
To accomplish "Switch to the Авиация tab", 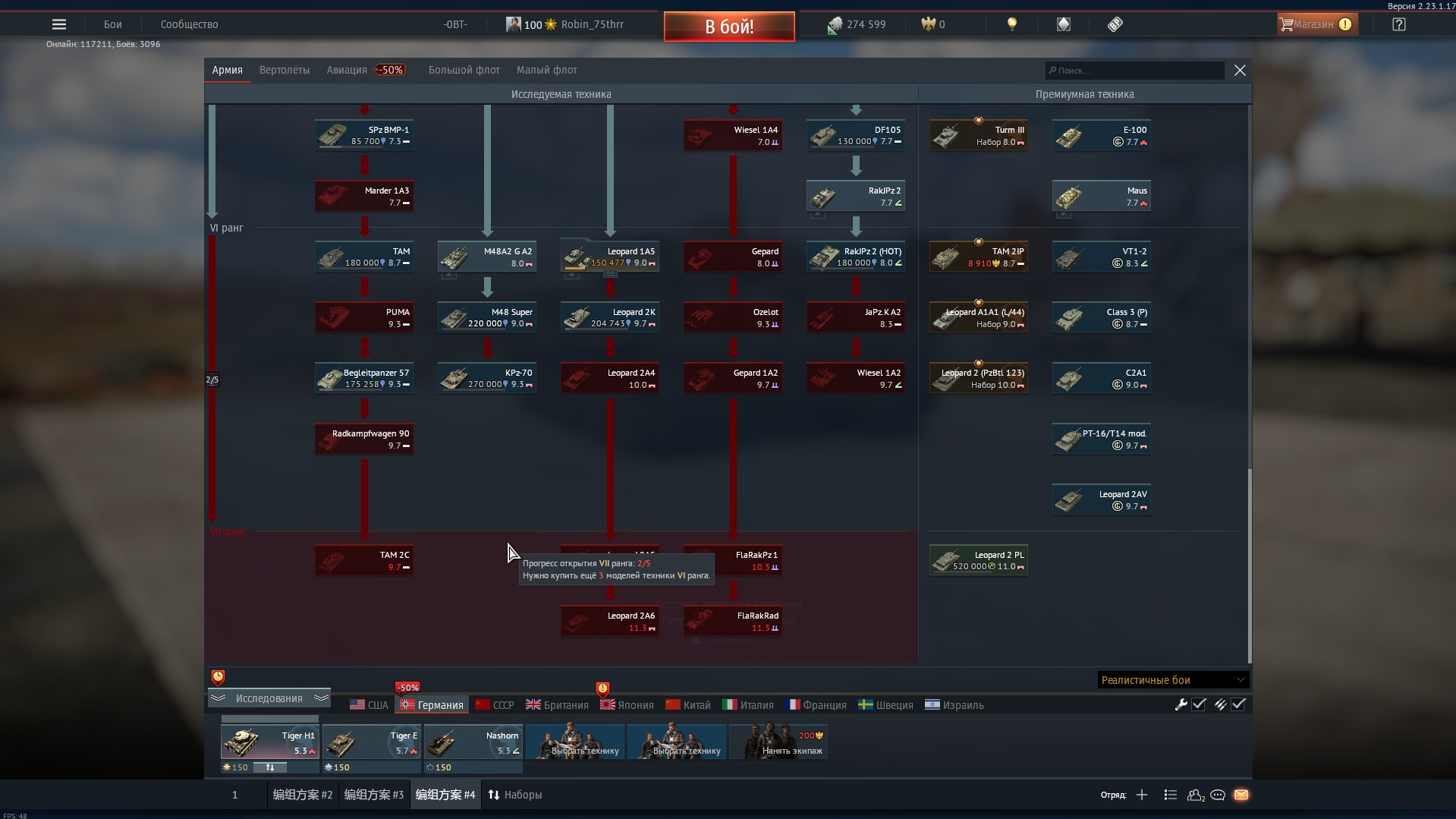I will 347,70.
